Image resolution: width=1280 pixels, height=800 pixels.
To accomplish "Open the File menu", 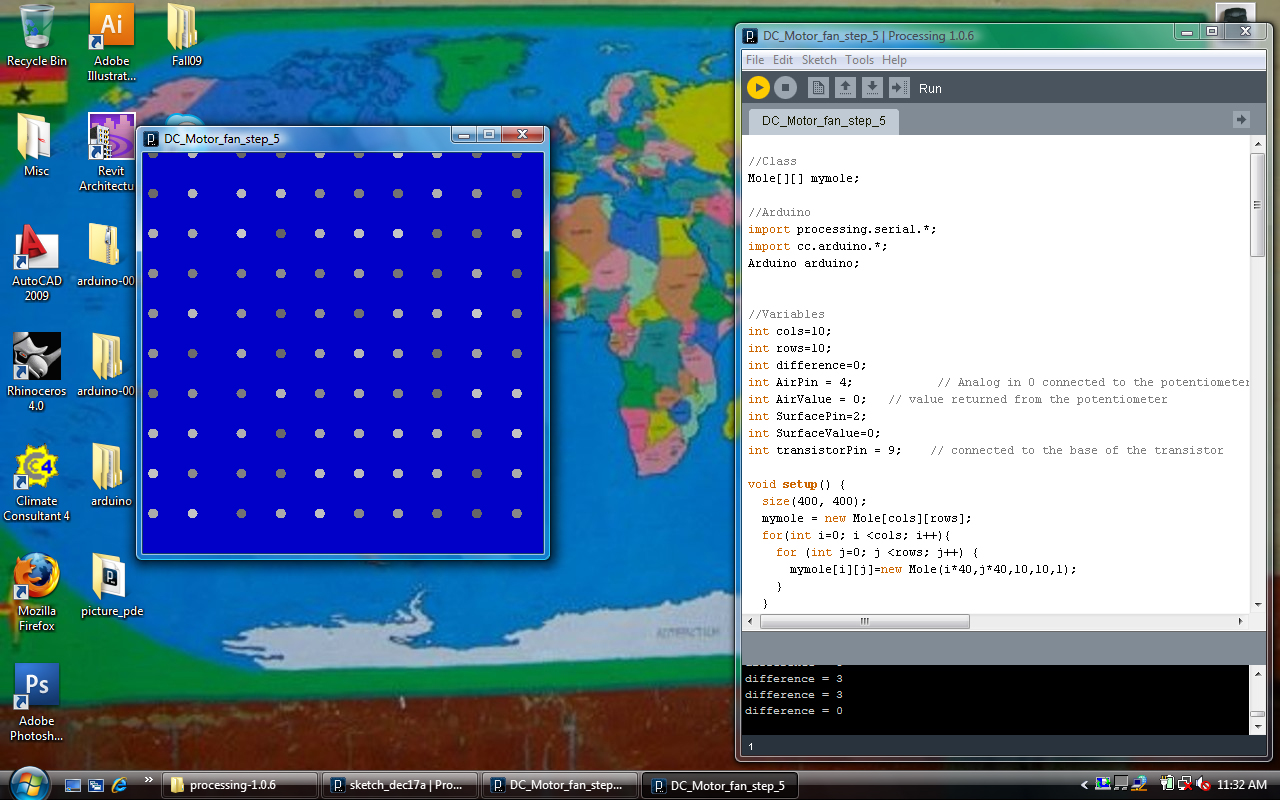I will point(755,60).
